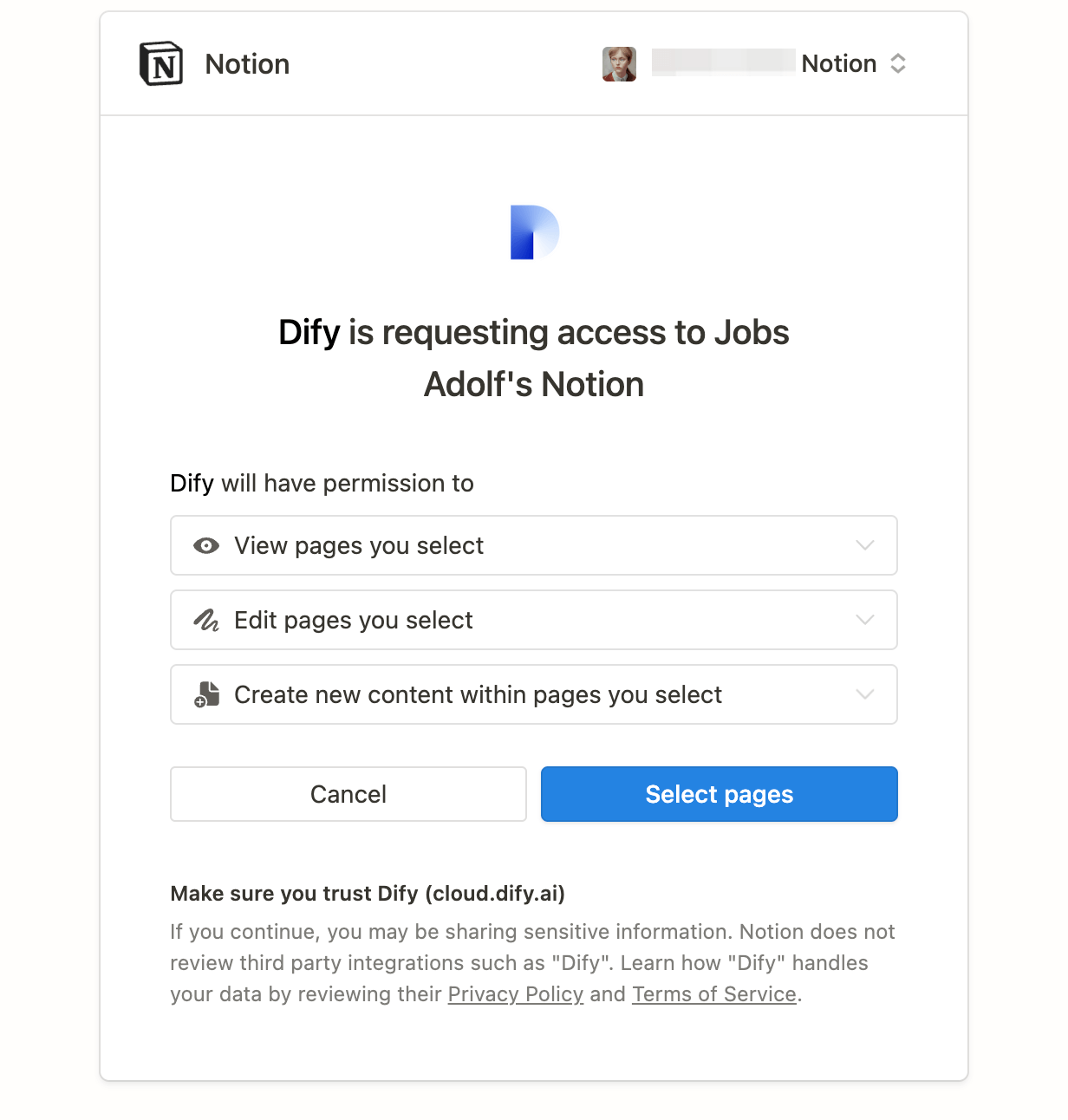Click the pencil scribble icon beside Edit pages
1068x1120 pixels.
click(206, 620)
